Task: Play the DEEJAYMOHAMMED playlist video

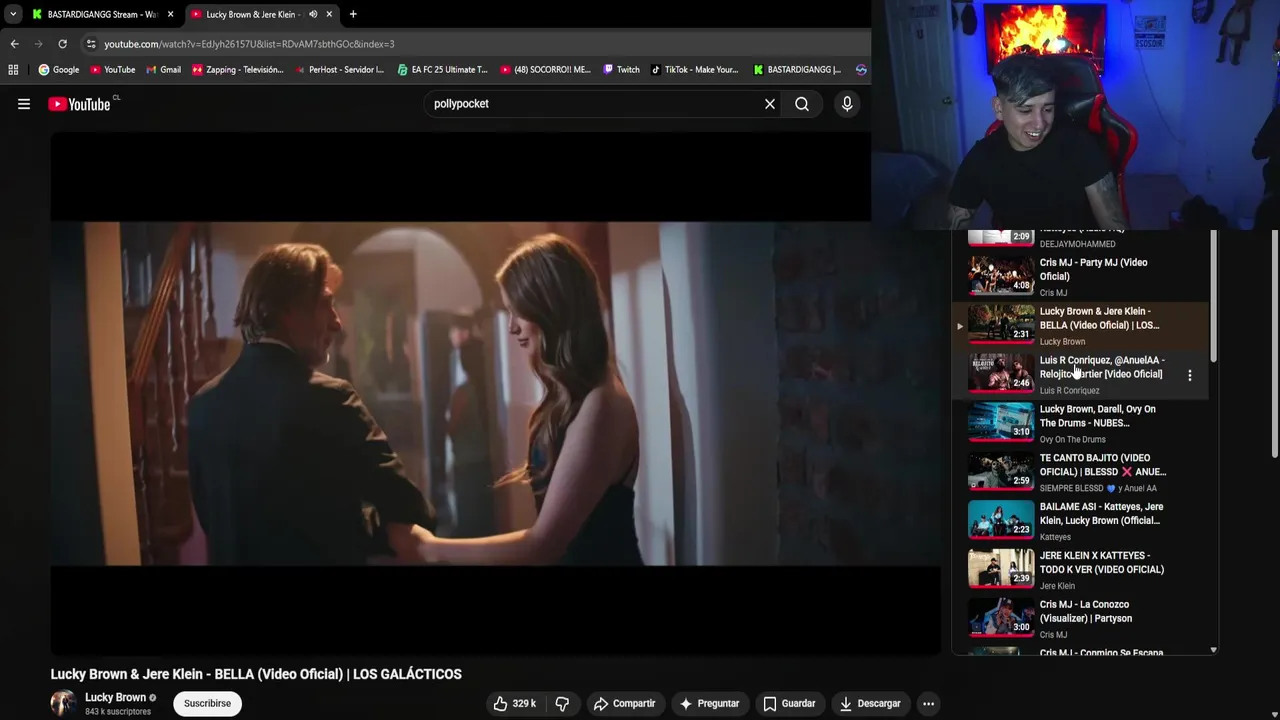Action: [1080, 240]
